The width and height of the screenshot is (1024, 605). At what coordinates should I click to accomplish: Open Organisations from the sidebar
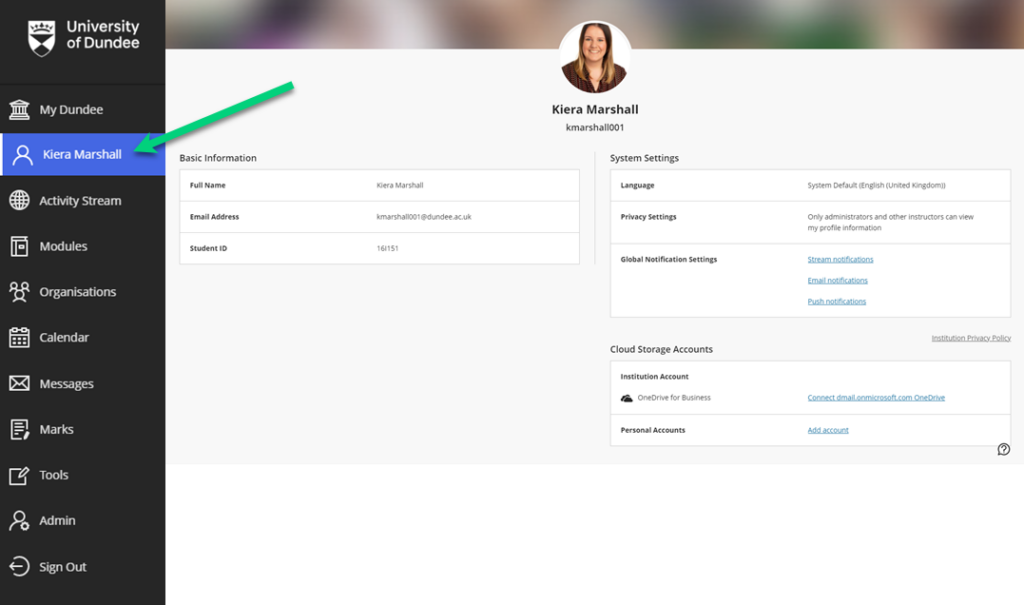tap(82, 292)
